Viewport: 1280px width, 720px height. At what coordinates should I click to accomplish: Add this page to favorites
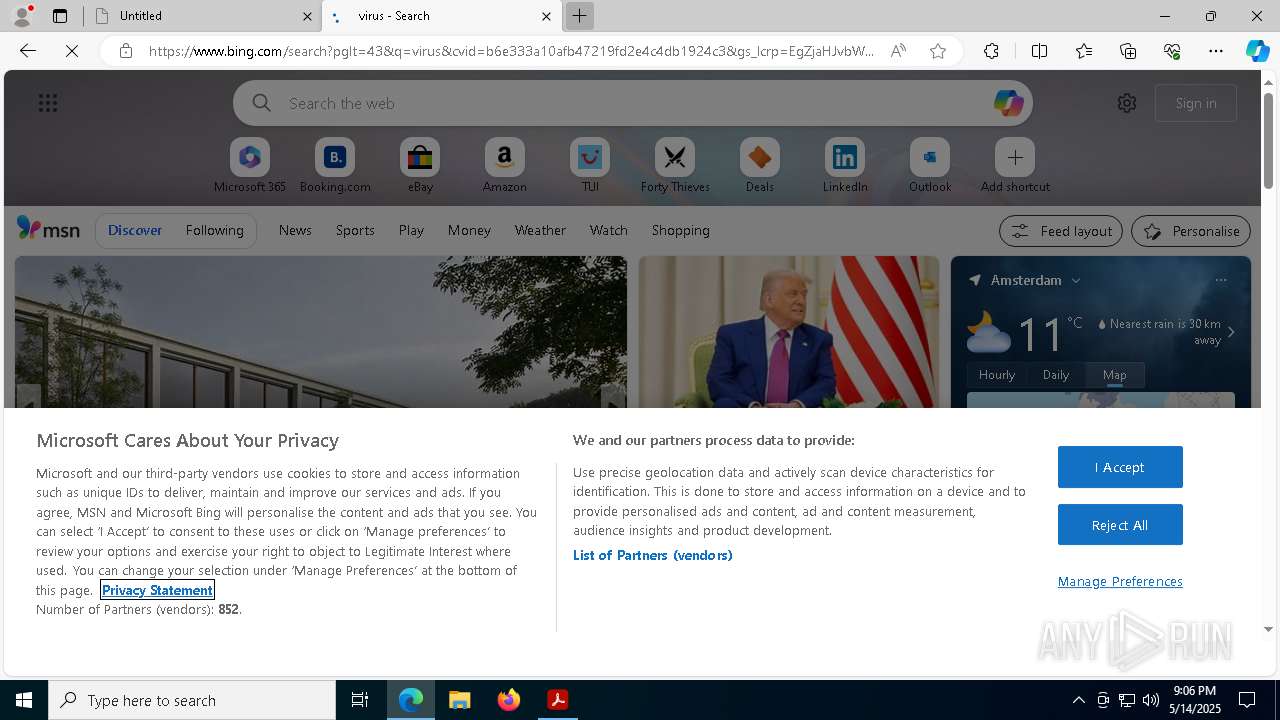click(938, 51)
